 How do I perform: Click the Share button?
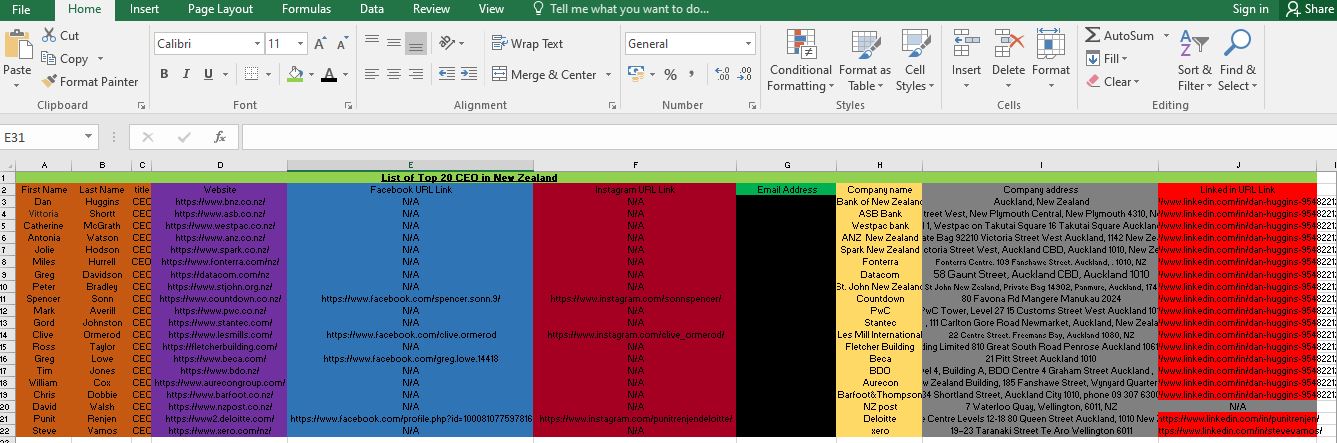click(x=1308, y=9)
